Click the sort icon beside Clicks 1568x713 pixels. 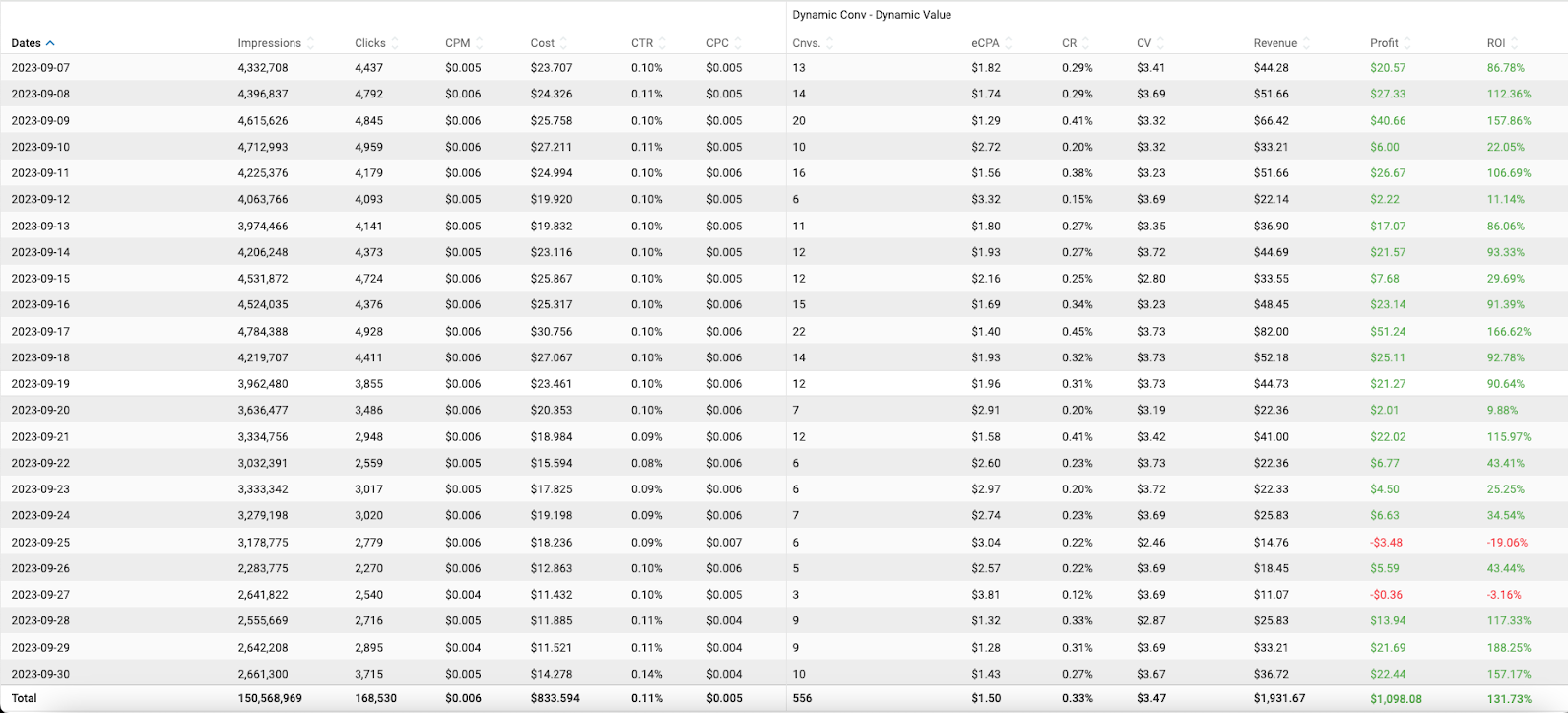tap(395, 43)
